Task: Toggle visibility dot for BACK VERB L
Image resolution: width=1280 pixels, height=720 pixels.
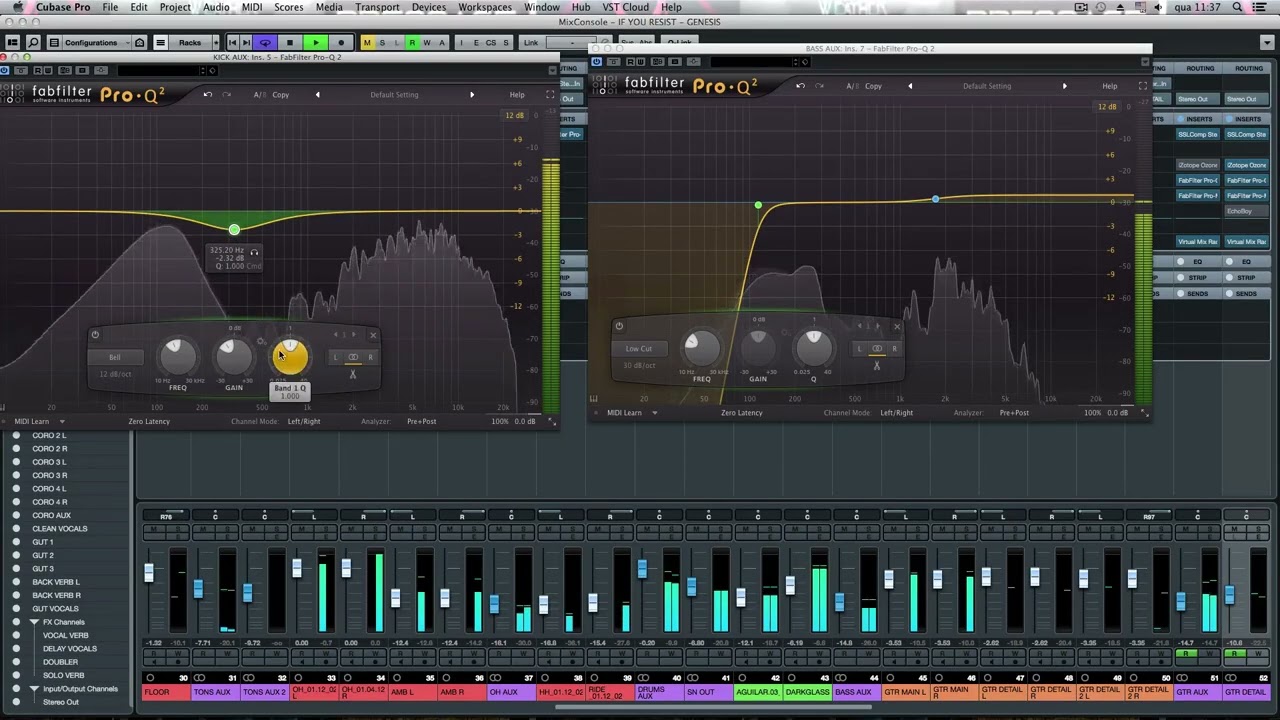Action: click(x=16, y=582)
